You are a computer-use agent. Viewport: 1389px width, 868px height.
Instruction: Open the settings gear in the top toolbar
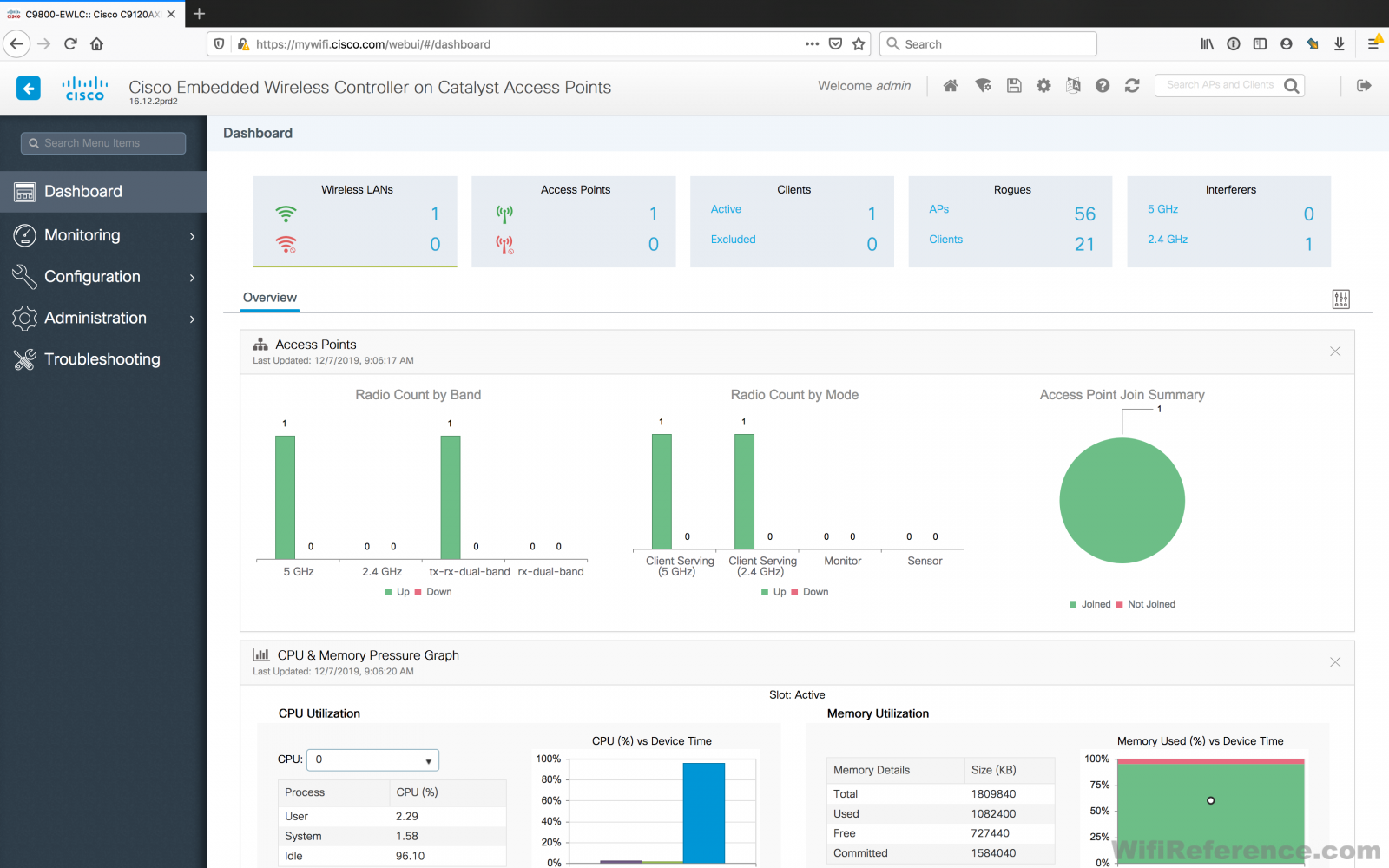[1043, 85]
